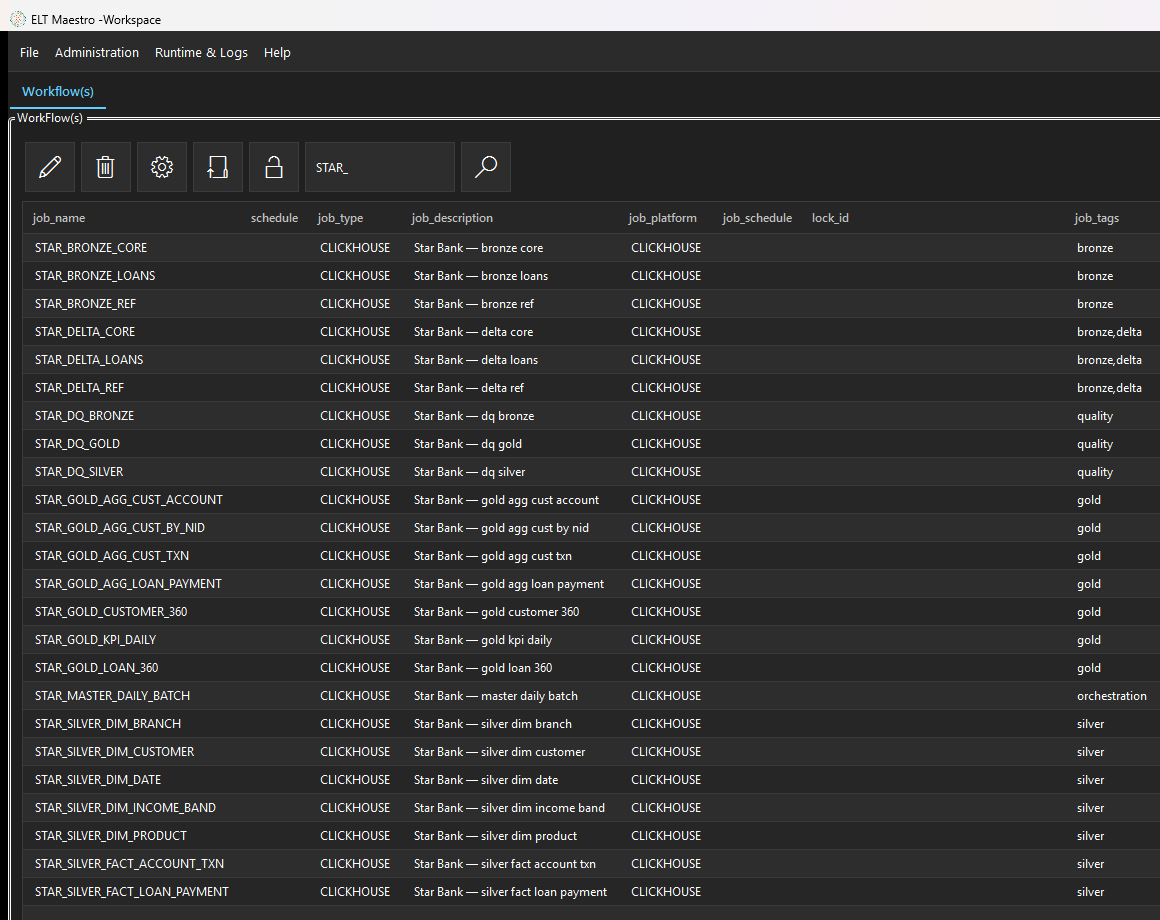Sort by the job_name column header
The height and width of the screenshot is (920, 1160).
(x=58, y=218)
